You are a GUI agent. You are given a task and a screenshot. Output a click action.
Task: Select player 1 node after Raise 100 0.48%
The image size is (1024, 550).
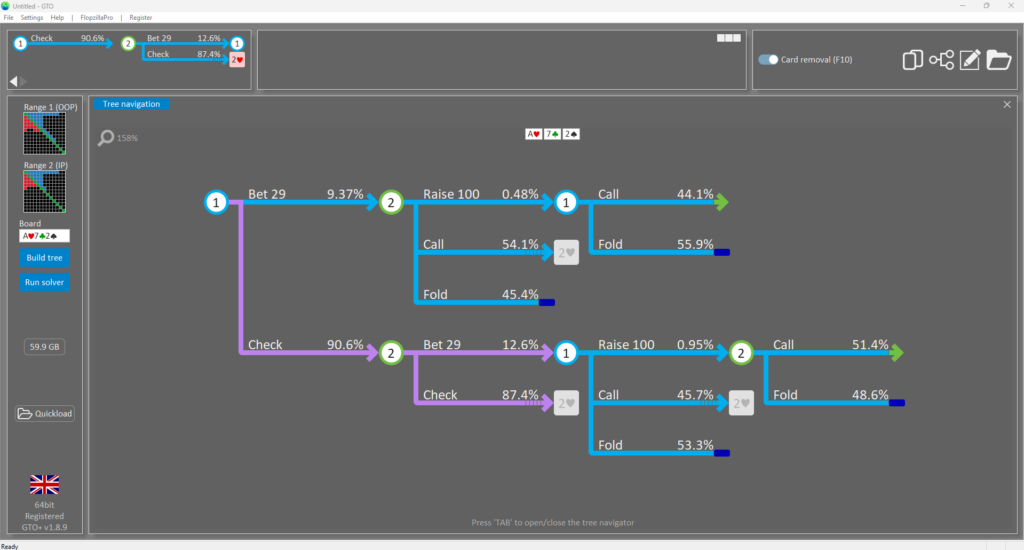coord(566,202)
